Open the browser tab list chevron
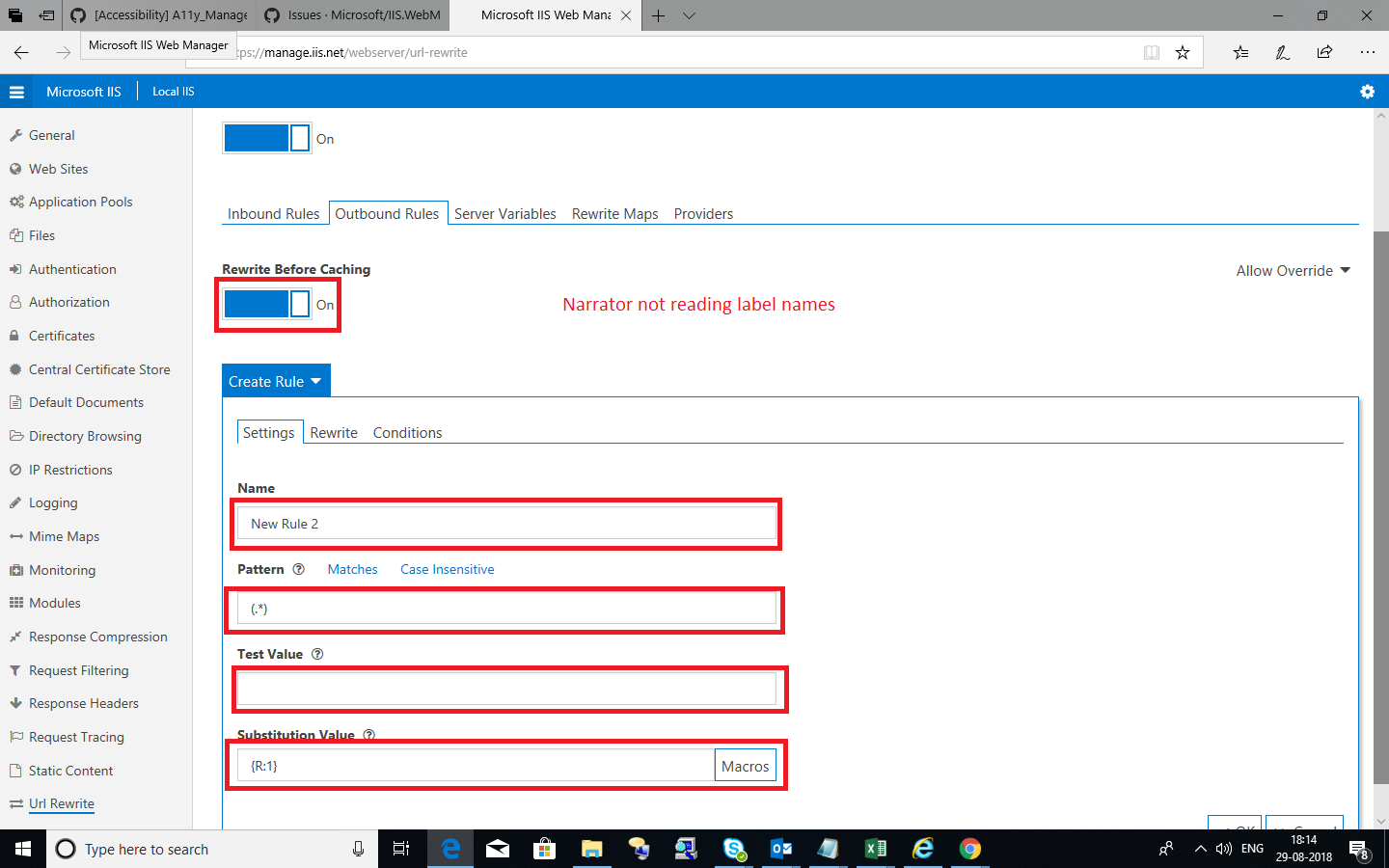1389x868 pixels. point(688,15)
